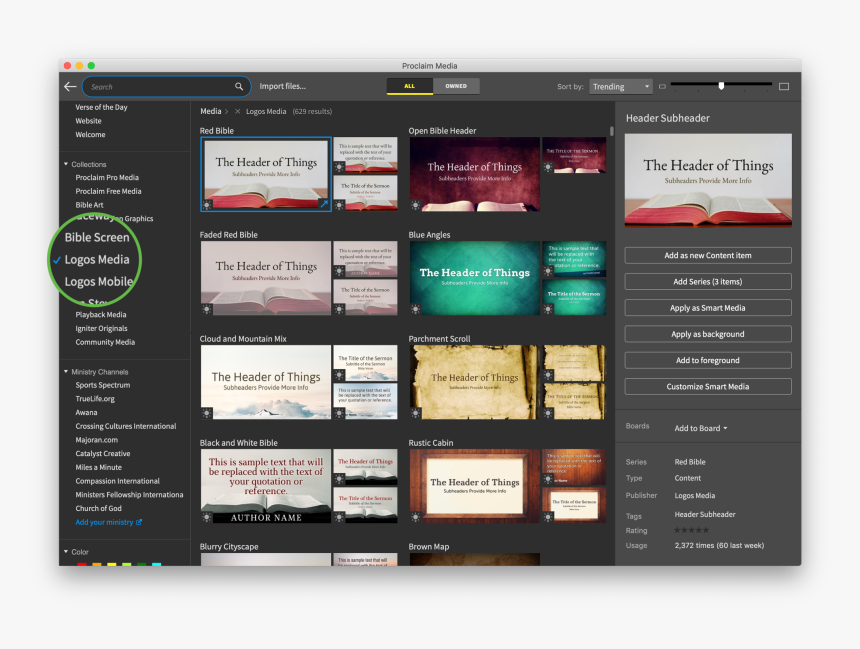Click Apply as Smart Media button
This screenshot has height=649, width=860.
point(708,308)
